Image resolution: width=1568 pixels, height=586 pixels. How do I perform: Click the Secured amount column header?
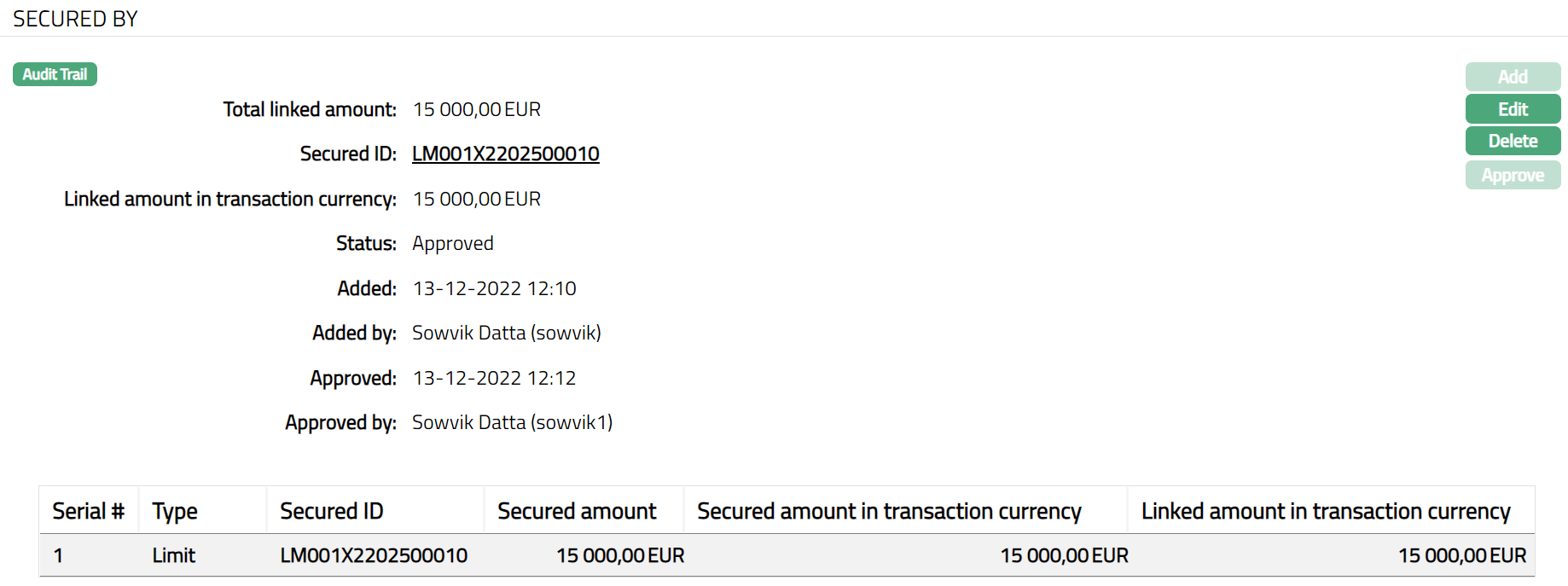[577, 511]
